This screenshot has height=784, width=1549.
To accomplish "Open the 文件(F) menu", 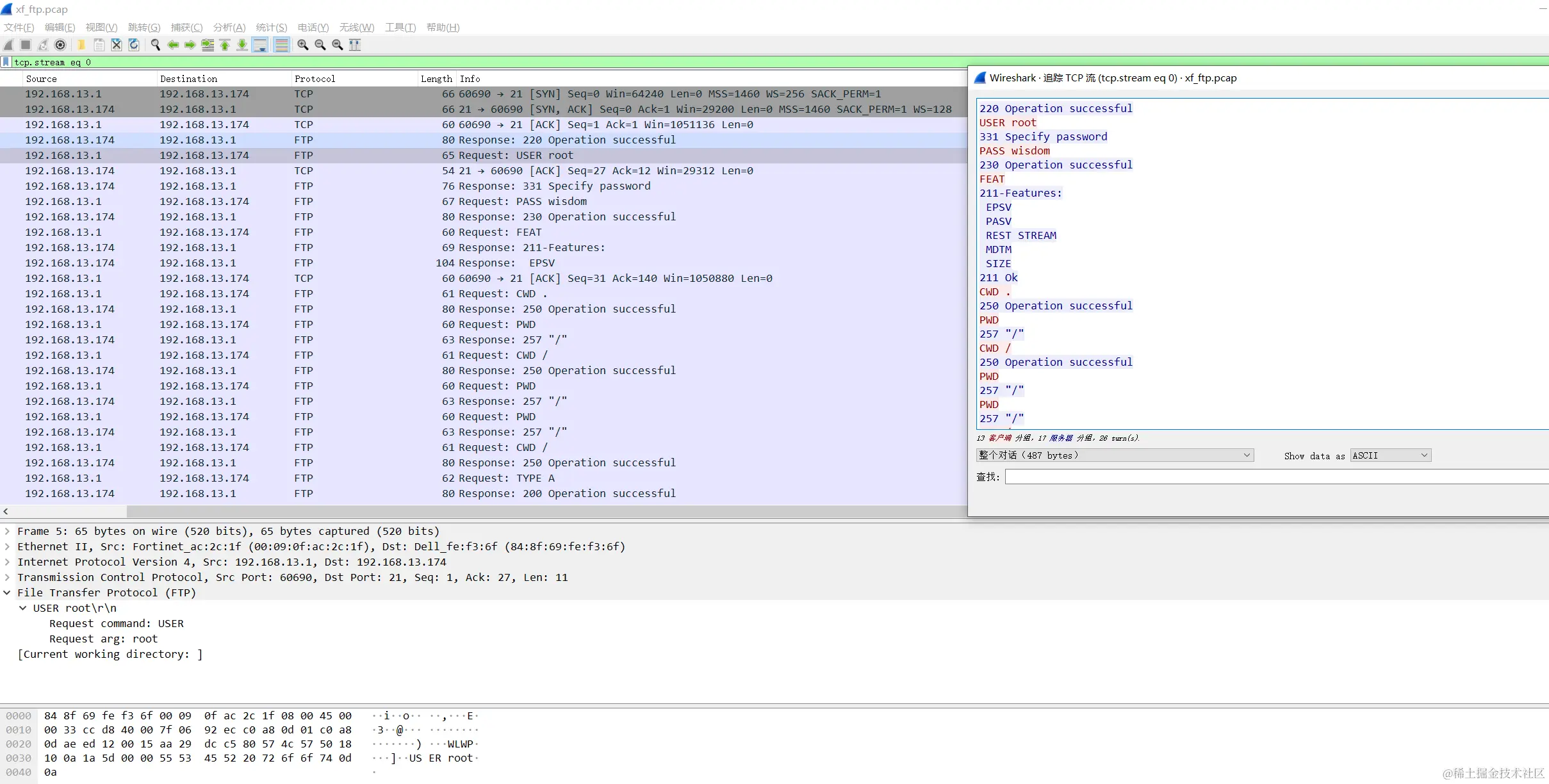I will (x=19, y=28).
